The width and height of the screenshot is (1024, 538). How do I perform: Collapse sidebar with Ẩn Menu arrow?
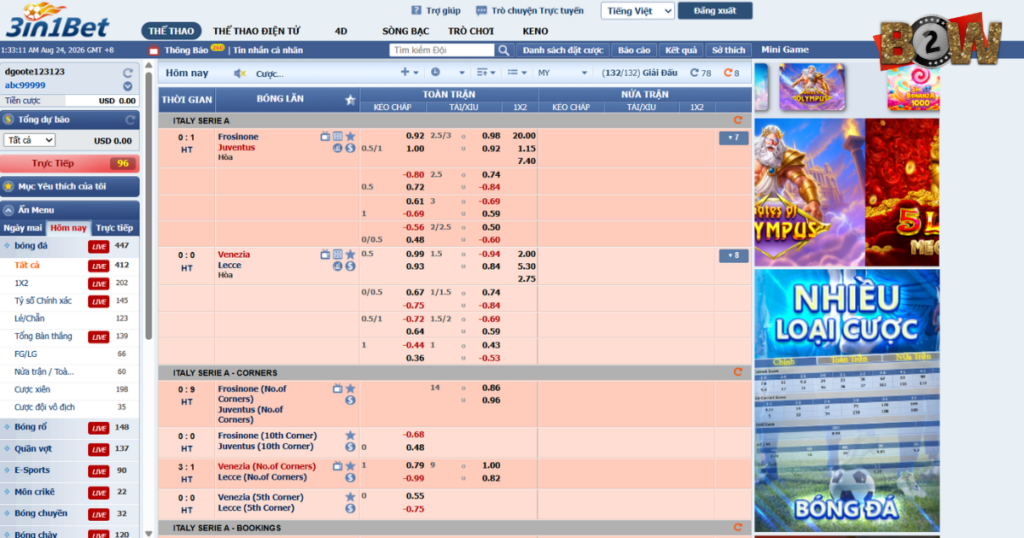point(8,210)
